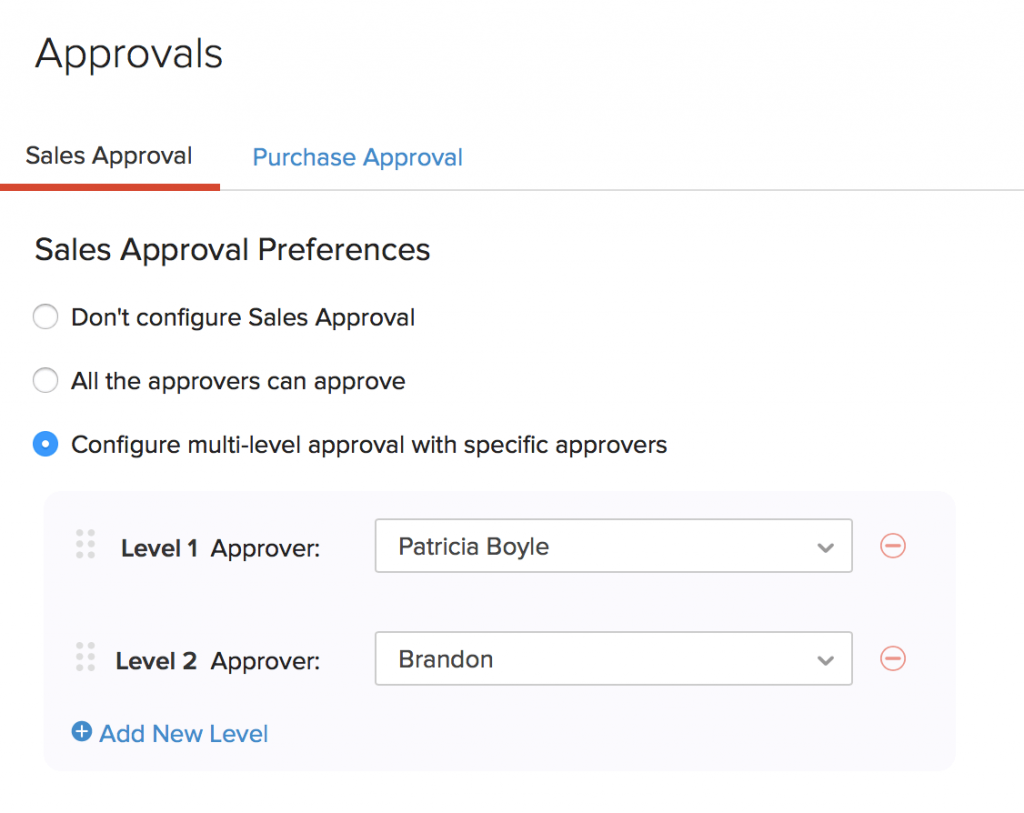The height and width of the screenshot is (813, 1024).
Task: Click the "Don't configure Sales Approval" label text
Action: (243, 318)
